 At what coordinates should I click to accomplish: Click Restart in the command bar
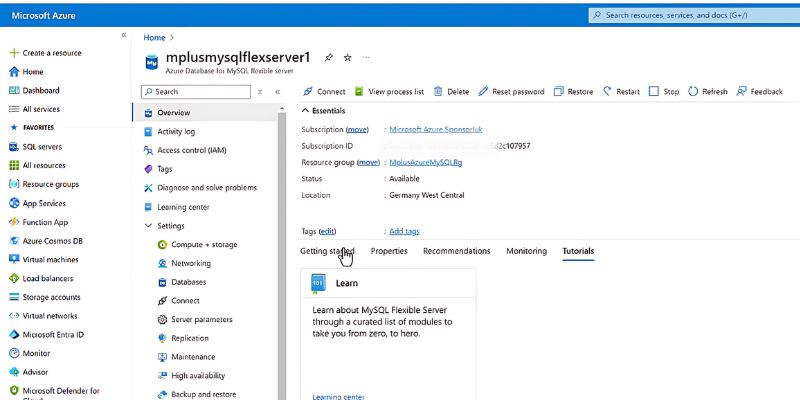coord(621,92)
